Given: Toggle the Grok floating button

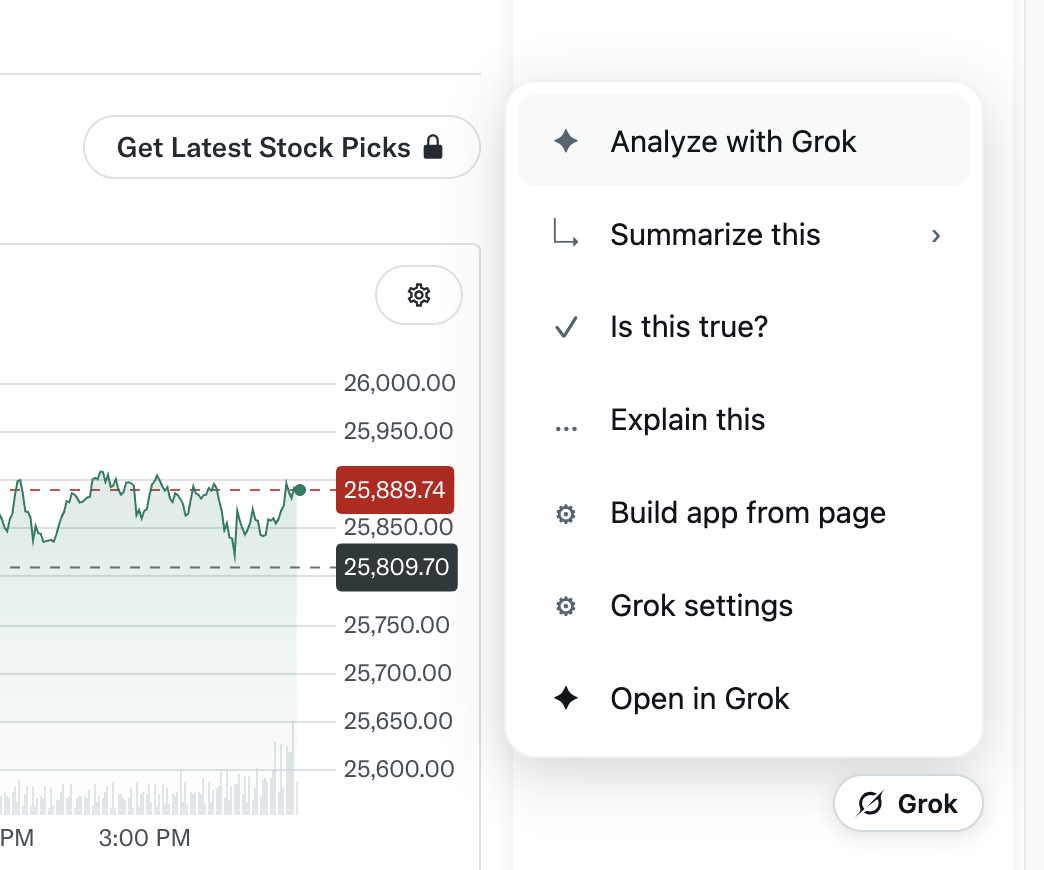Looking at the screenshot, I should point(908,803).
